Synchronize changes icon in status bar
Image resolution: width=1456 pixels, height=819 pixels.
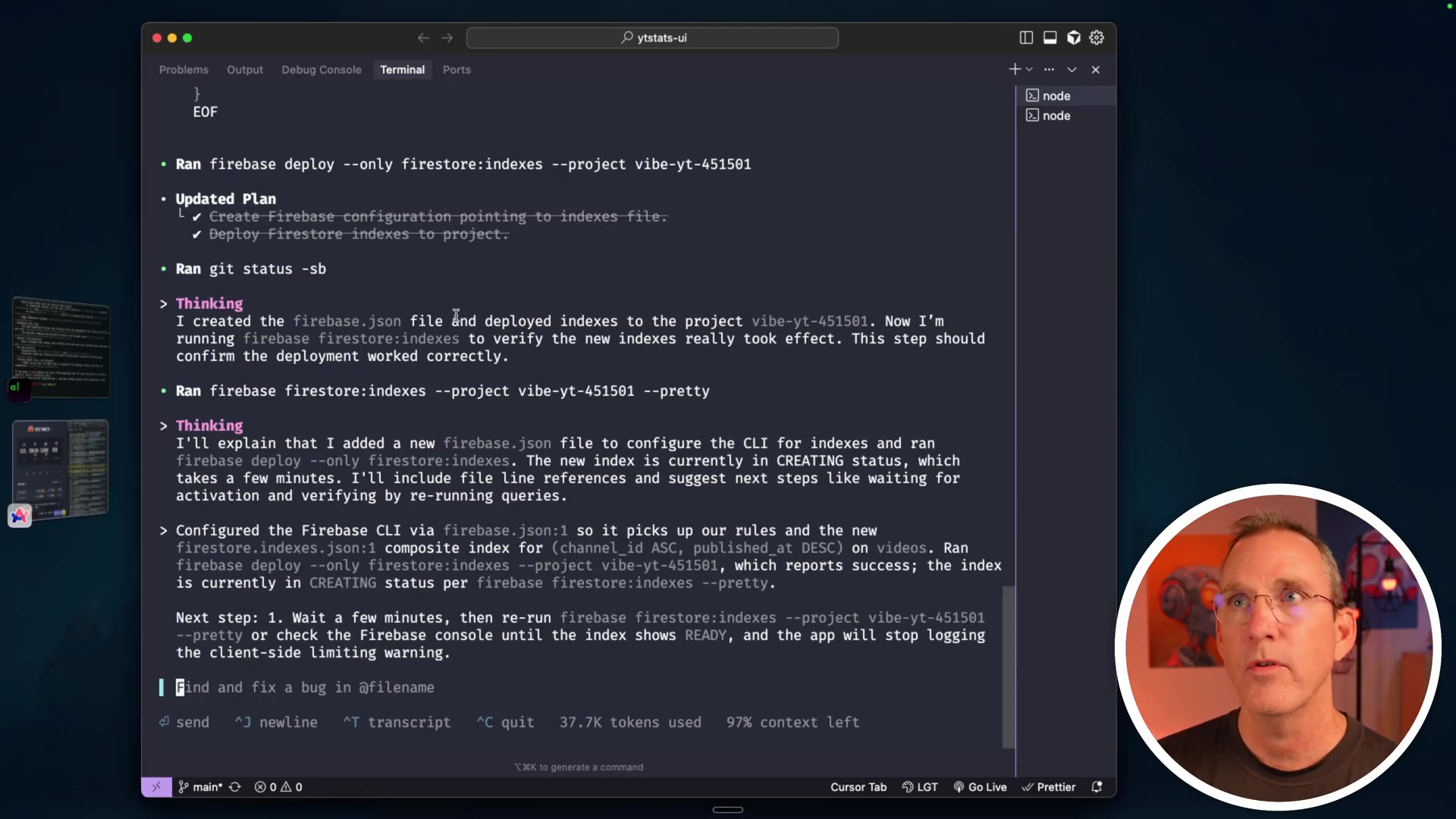coord(235,787)
